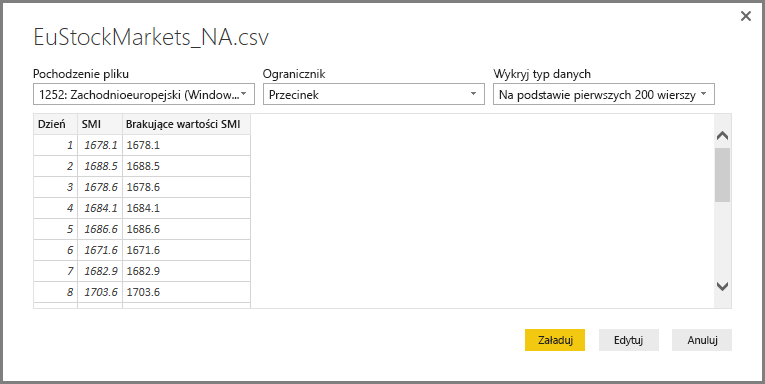Click Dzień cell with value 2
The width and height of the screenshot is (765, 384).
(x=55, y=166)
